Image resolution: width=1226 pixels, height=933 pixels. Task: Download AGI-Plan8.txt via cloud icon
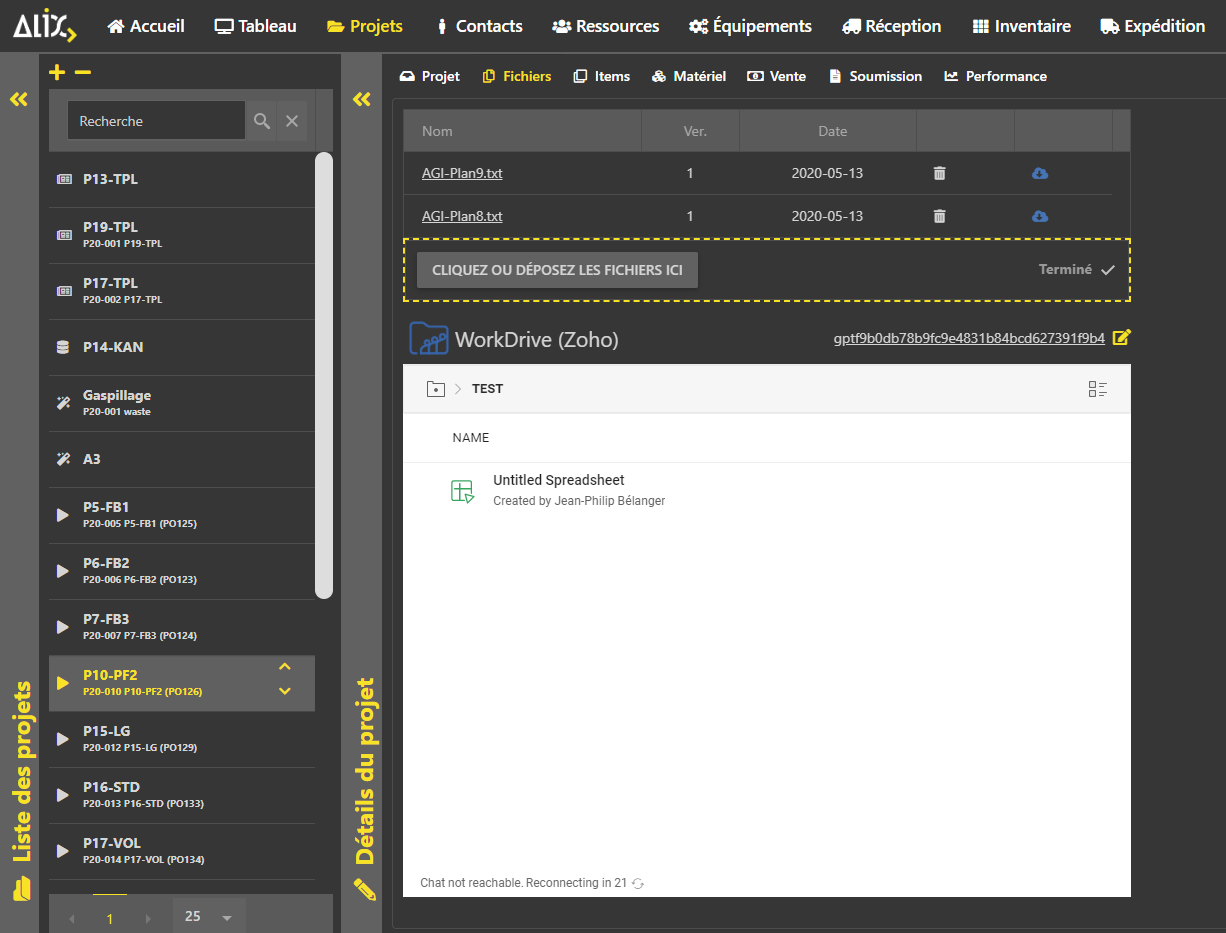(x=1040, y=216)
